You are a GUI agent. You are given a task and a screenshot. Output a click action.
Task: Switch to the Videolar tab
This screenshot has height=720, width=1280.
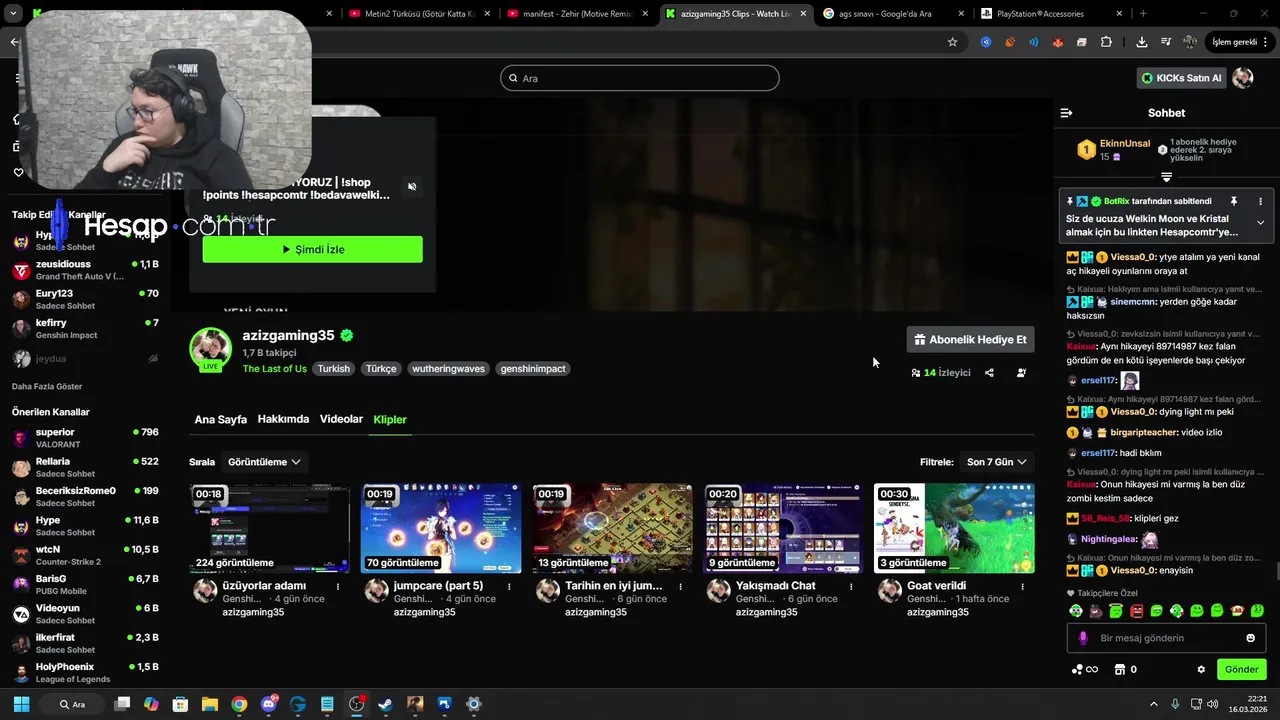[x=341, y=420]
